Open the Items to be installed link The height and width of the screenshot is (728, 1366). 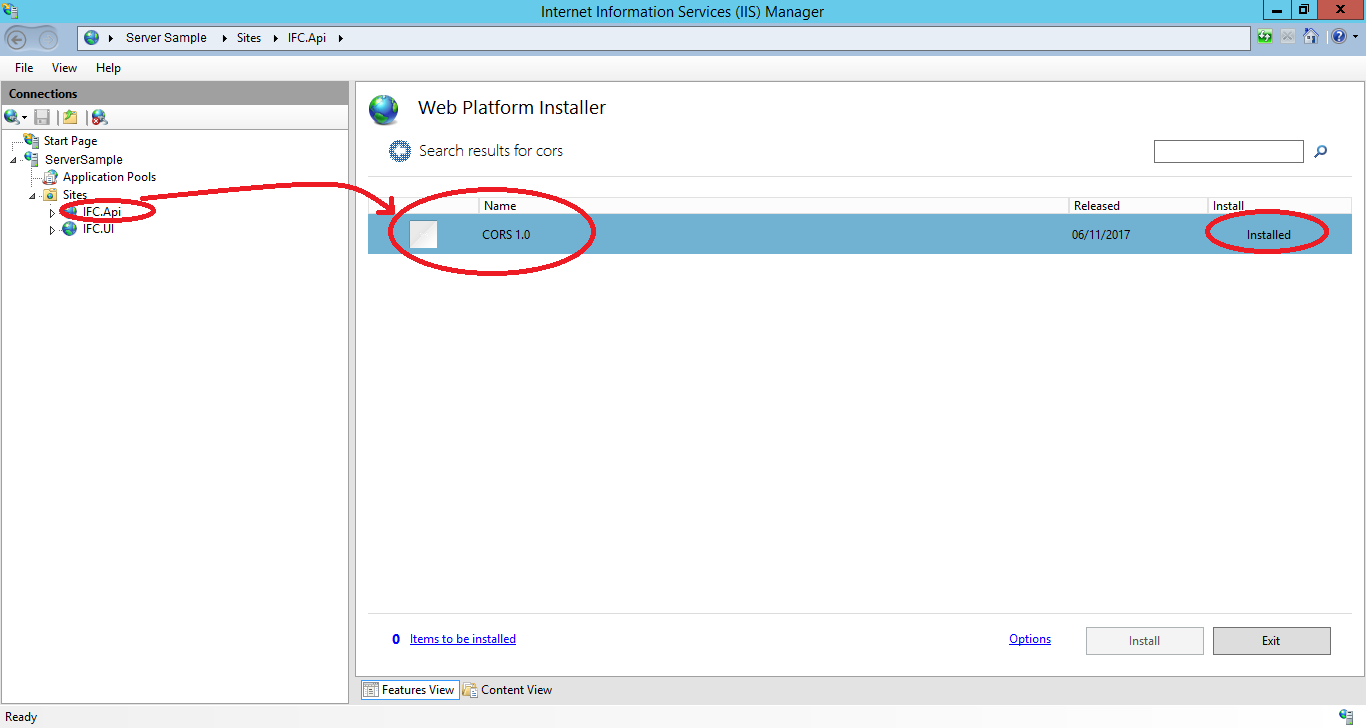pyautogui.click(x=463, y=639)
